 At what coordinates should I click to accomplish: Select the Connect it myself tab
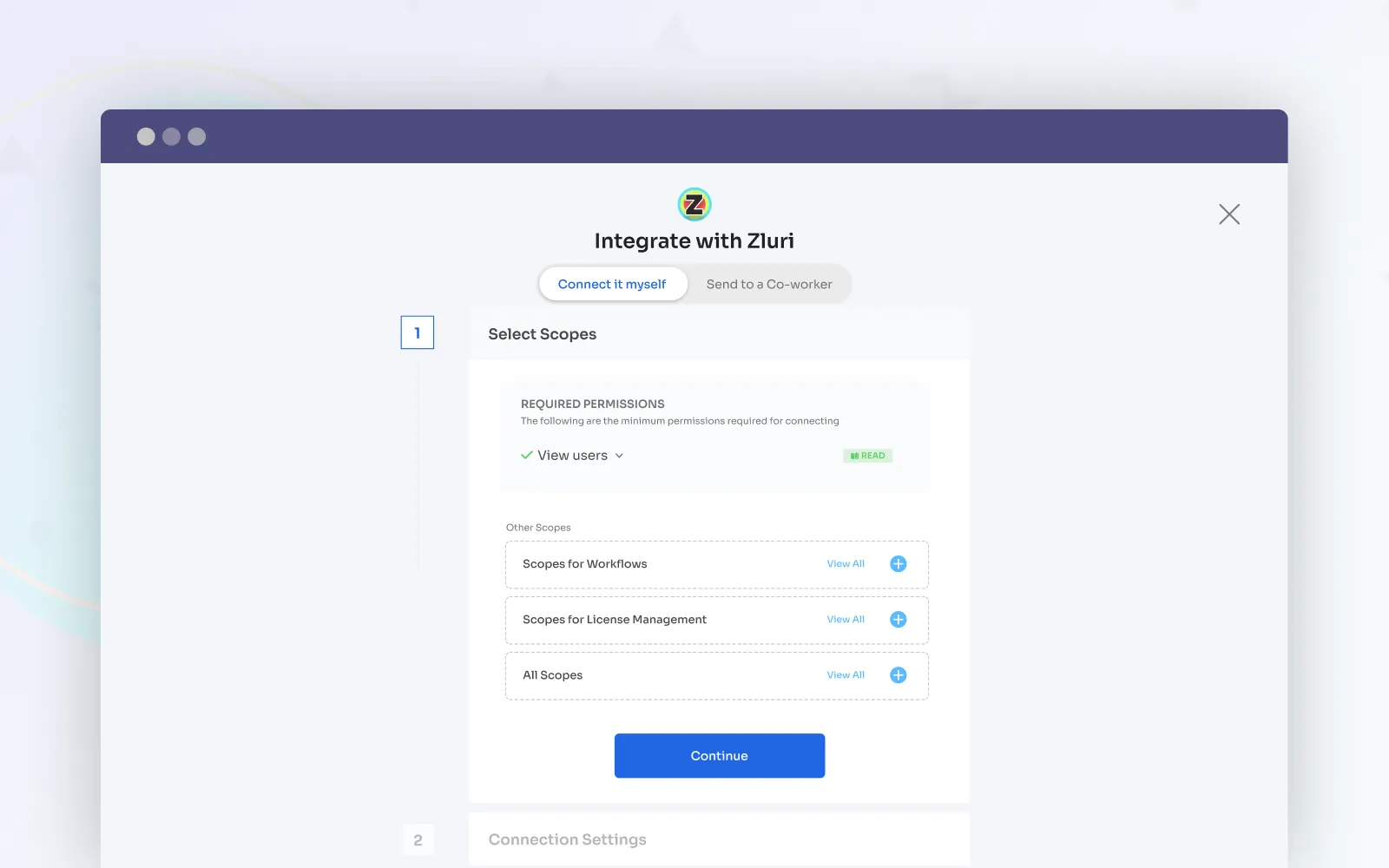pos(612,285)
